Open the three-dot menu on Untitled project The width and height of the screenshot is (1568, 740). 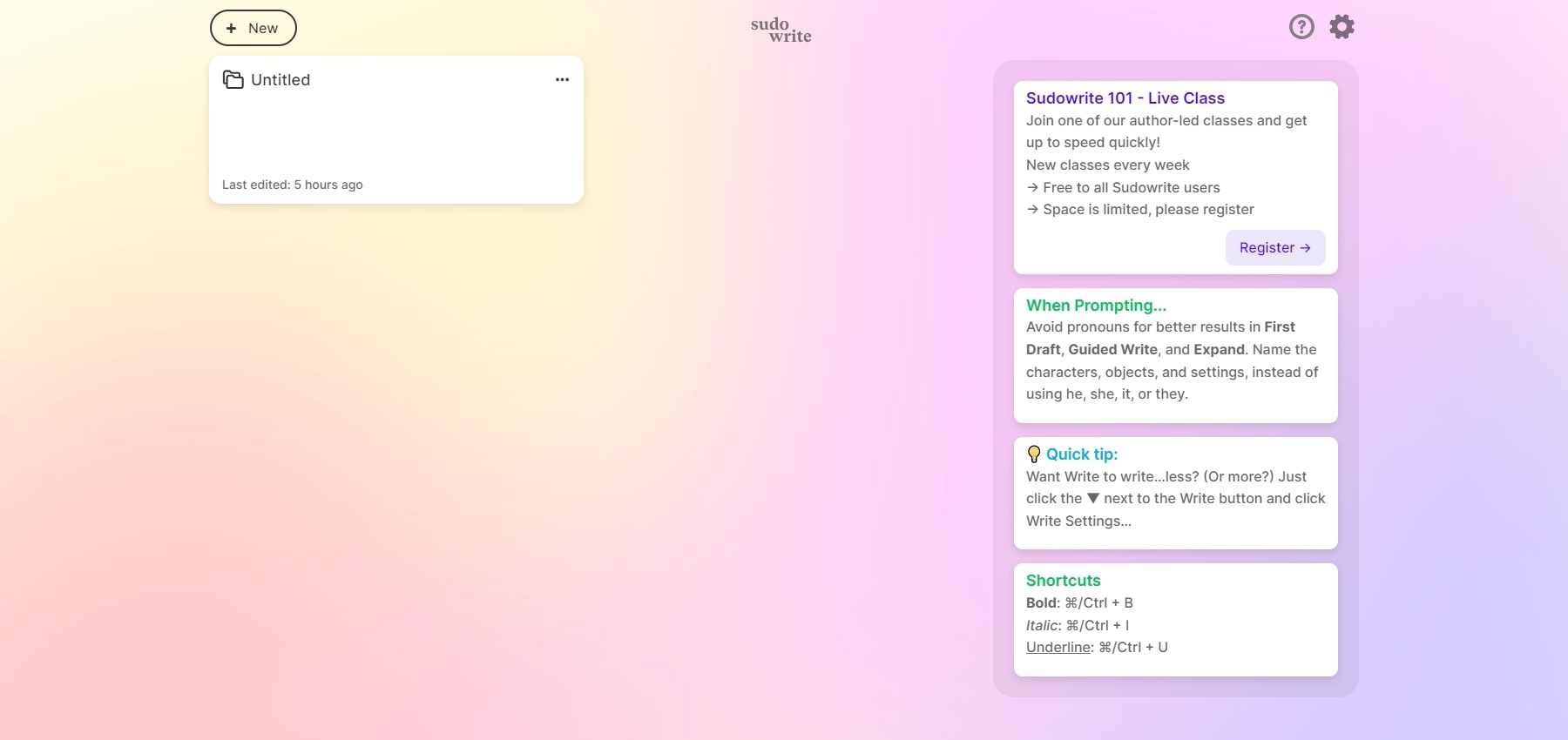pyautogui.click(x=562, y=79)
